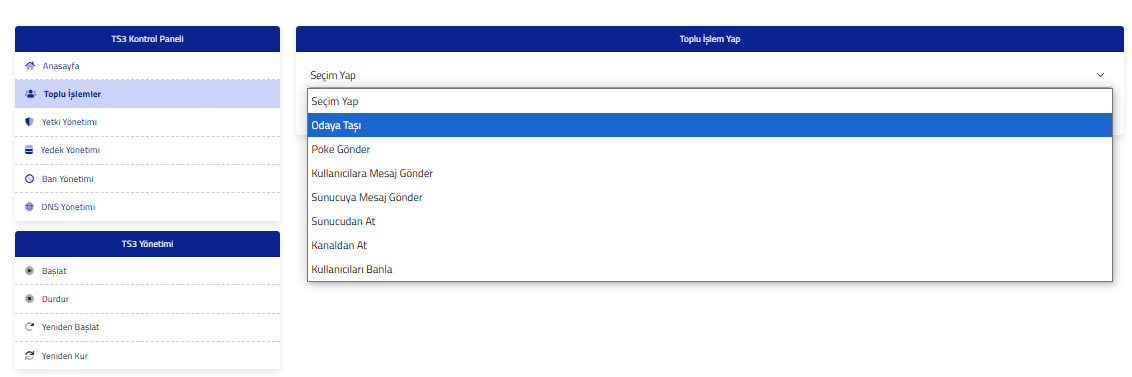The image size is (1132, 377).
Task: Click the sync icon beside Yeniden Kur
Action: point(30,356)
